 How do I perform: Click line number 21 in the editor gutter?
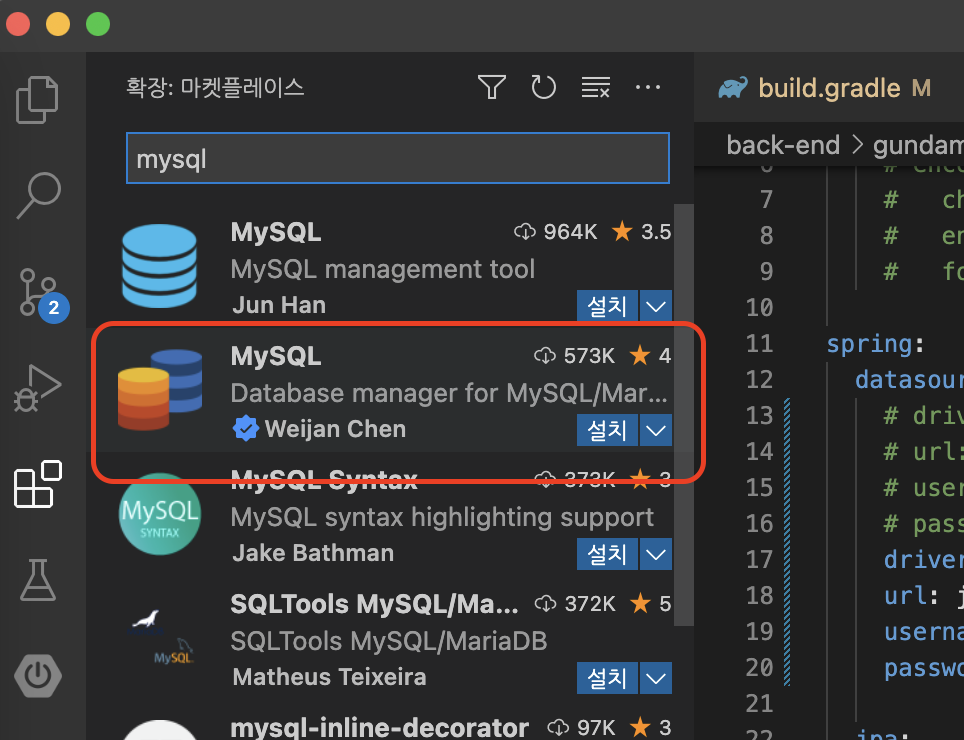point(759,704)
